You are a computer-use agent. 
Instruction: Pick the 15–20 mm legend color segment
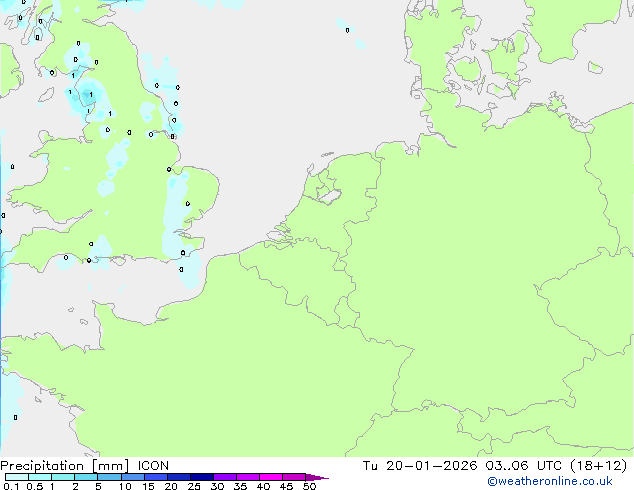point(156,477)
